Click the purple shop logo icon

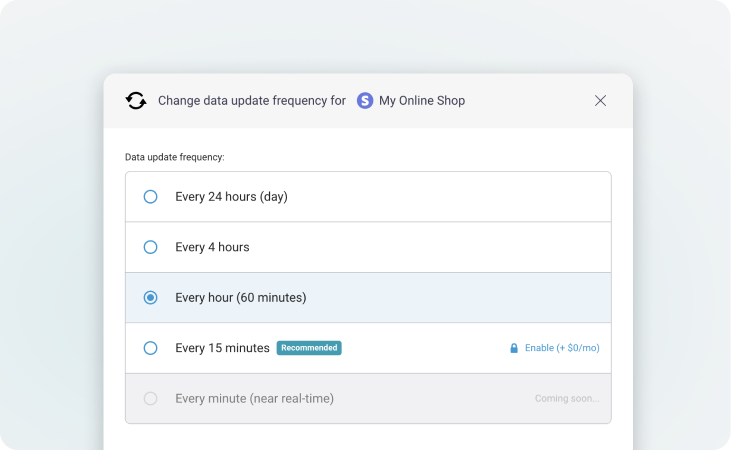point(365,100)
